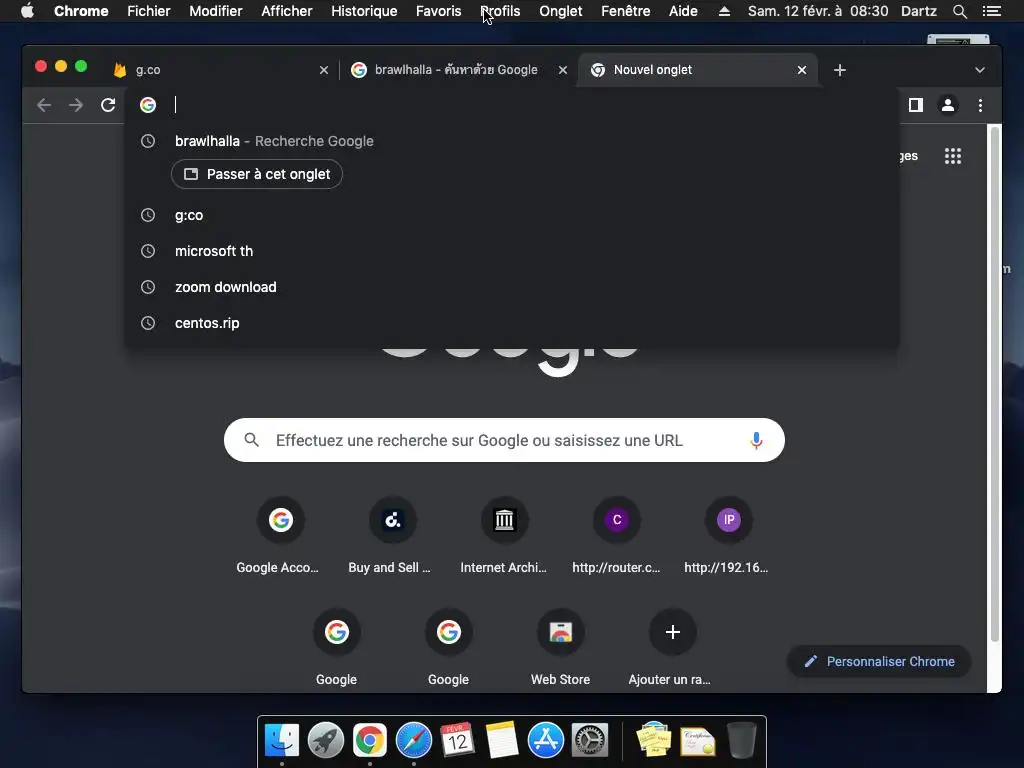Open the Aide menu
This screenshot has height=768, width=1024.
click(x=683, y=11)
